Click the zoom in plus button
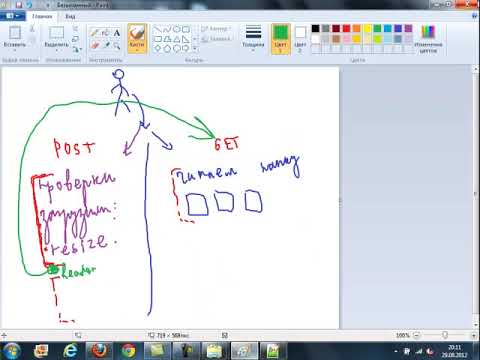Screen dimensions: 480x360 [x=474, y=335]
